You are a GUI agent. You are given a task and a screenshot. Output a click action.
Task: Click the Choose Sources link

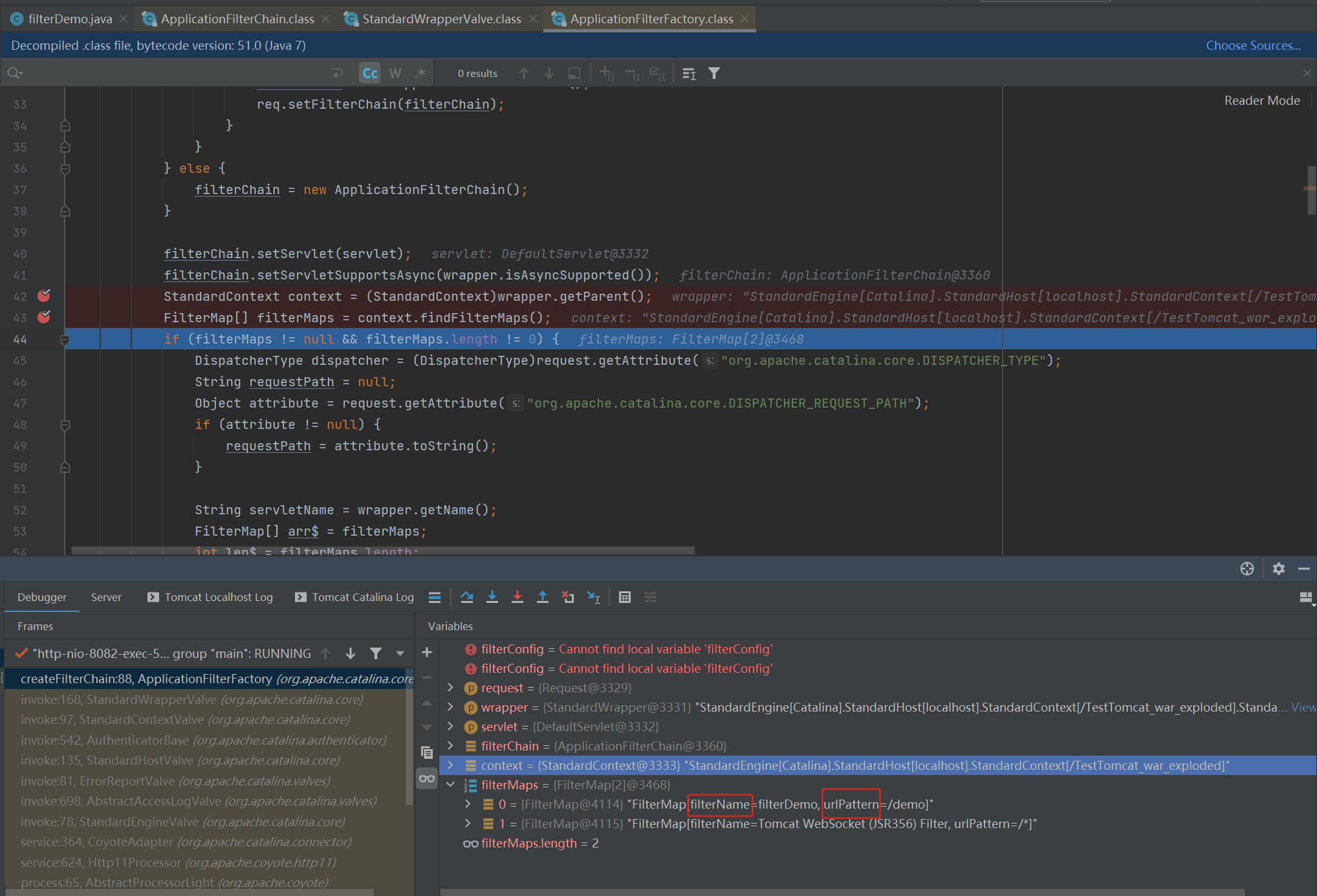(x=1252, y=45)
